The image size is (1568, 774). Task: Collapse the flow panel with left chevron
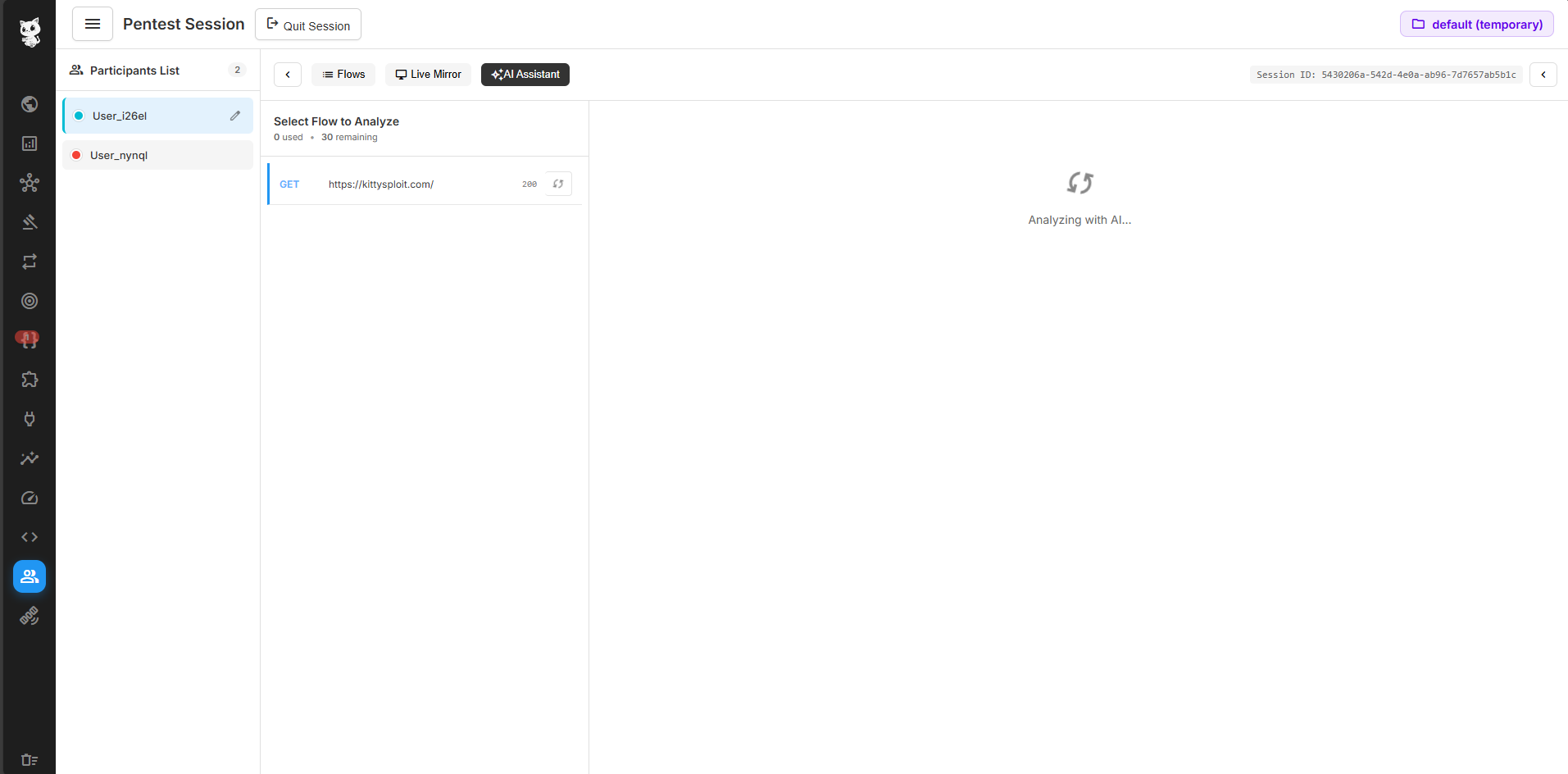tap(287, 74)
